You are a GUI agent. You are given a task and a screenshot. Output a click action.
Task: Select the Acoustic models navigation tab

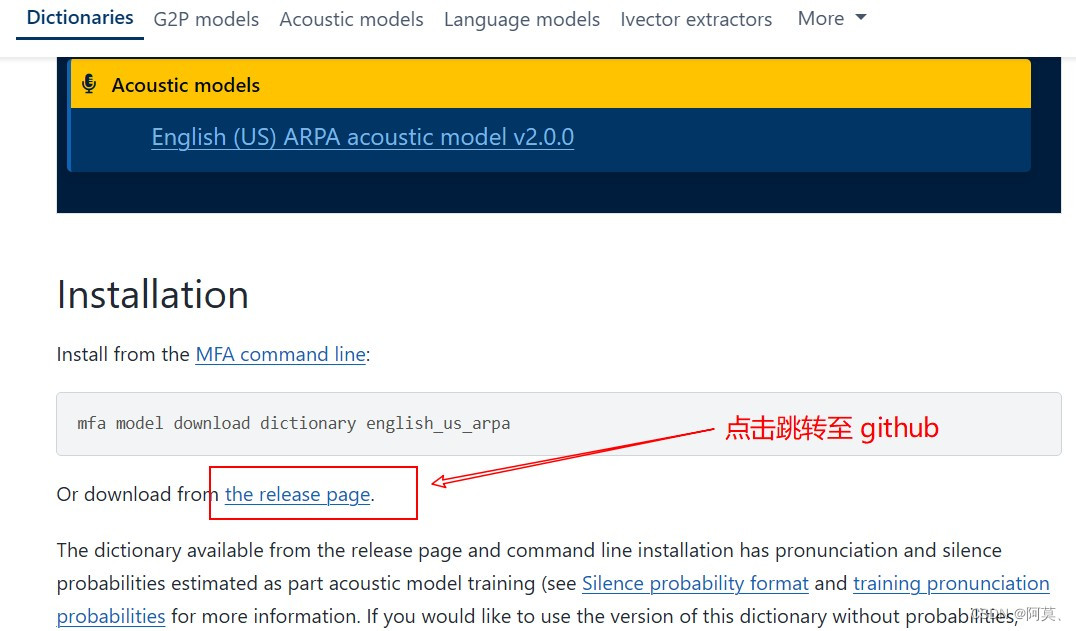[351, 19]
